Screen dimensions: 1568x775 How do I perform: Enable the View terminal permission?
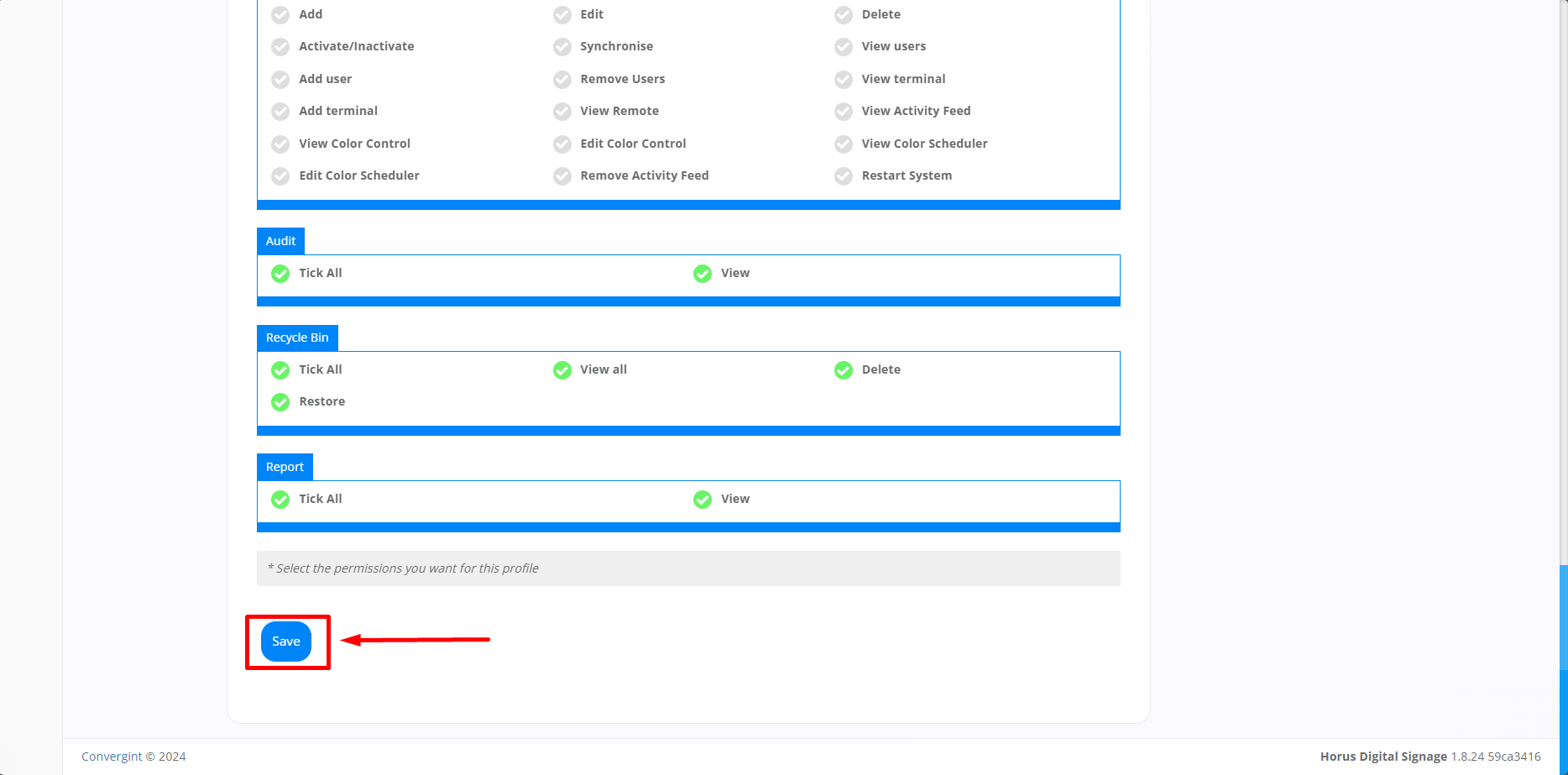click(843, 79)
